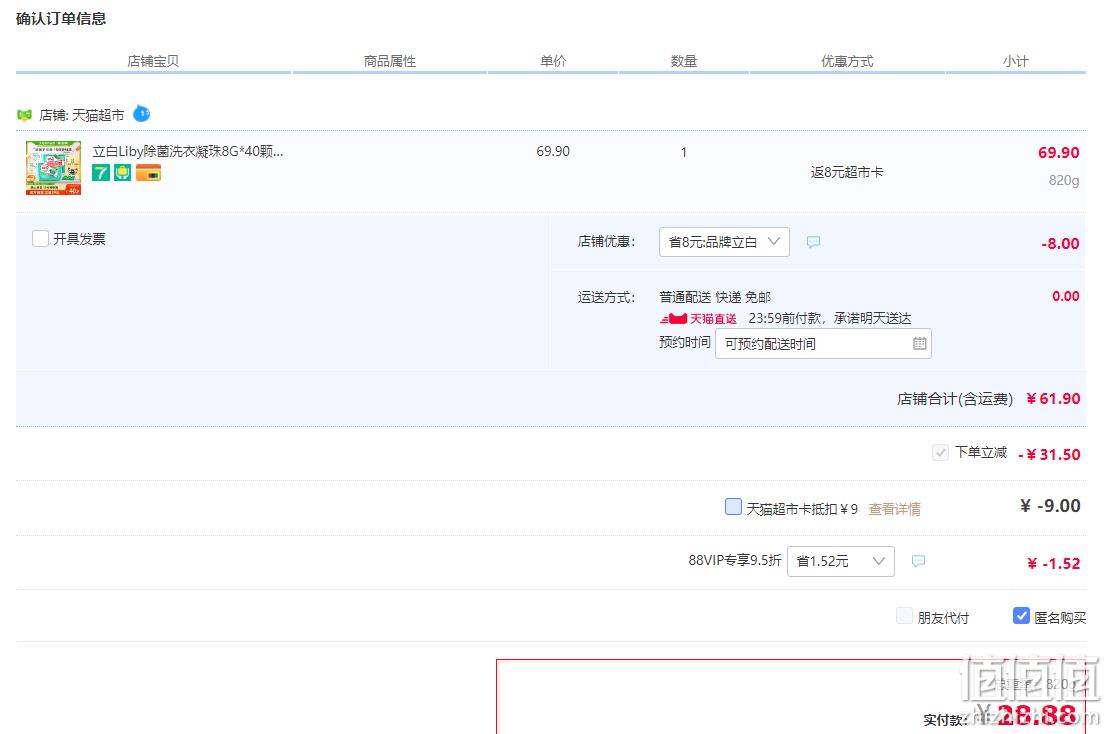Click the 返8元超市卡 promotion text
The image size is (1109, 734).
[847, 173]
